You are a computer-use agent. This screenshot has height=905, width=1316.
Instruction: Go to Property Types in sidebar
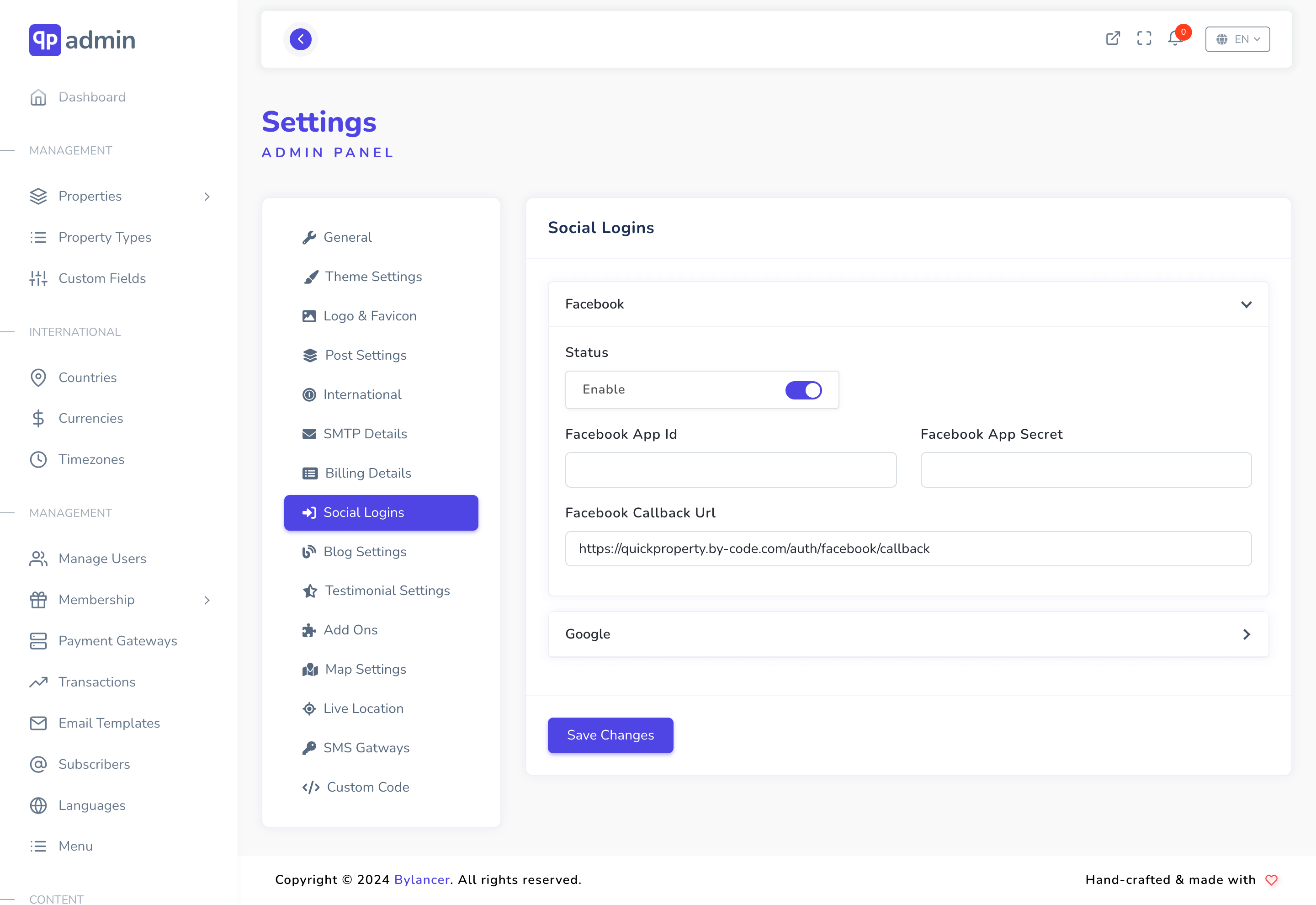(105, 237)
